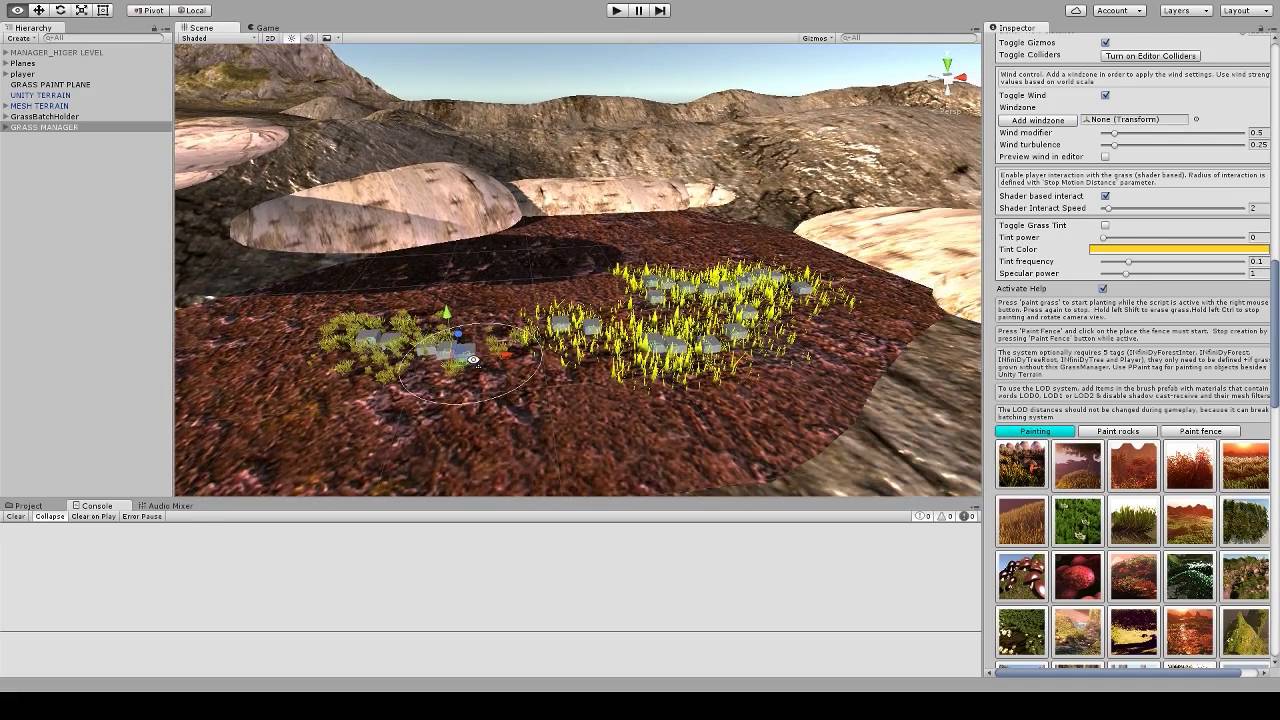
Task: Click the Paint fence button
Action: tap(1200, 431)
